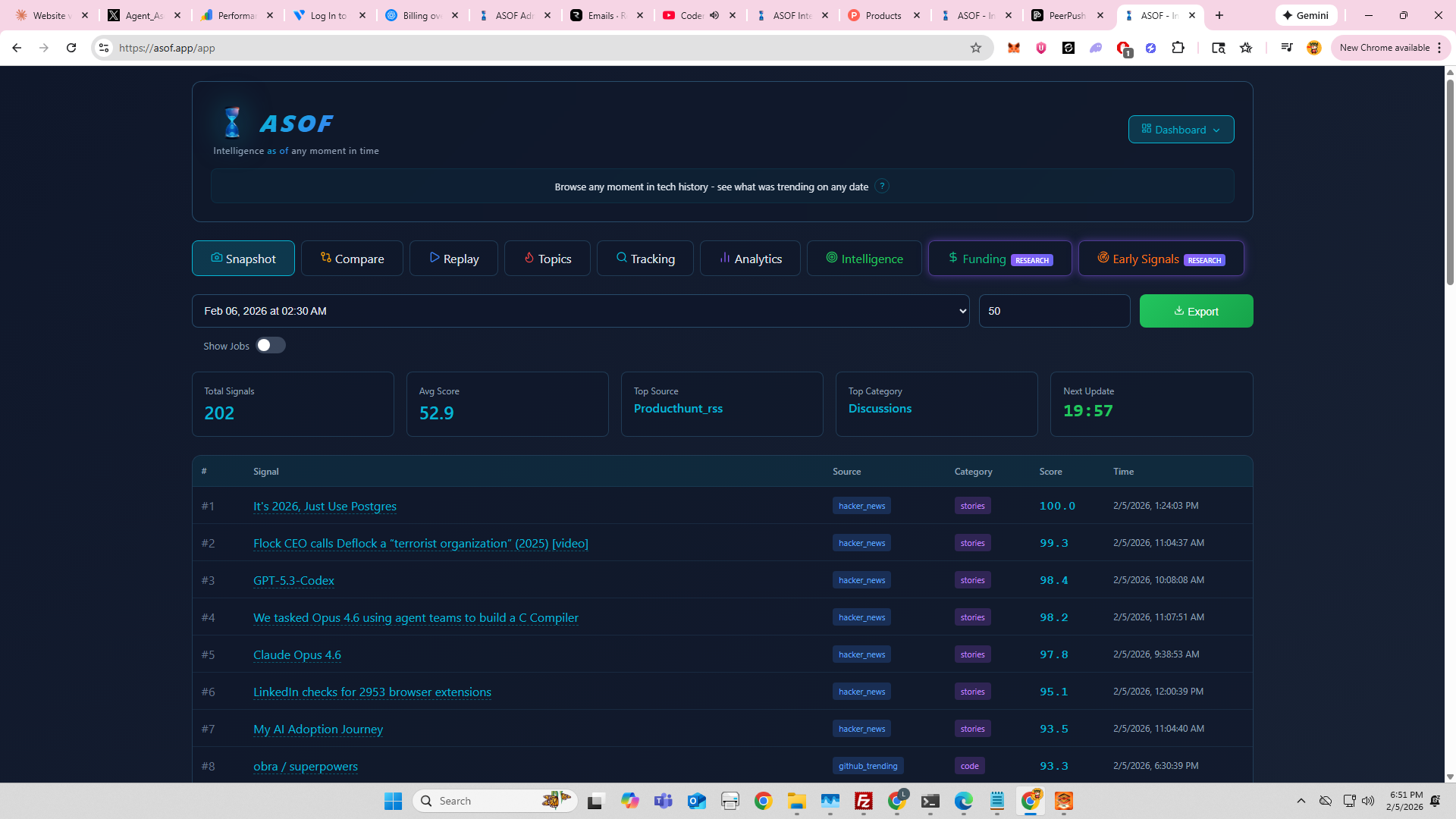Viewport: 1456px width, 819px height.
Task: Click the Early Signals target icon
Action: (1104, 258)
